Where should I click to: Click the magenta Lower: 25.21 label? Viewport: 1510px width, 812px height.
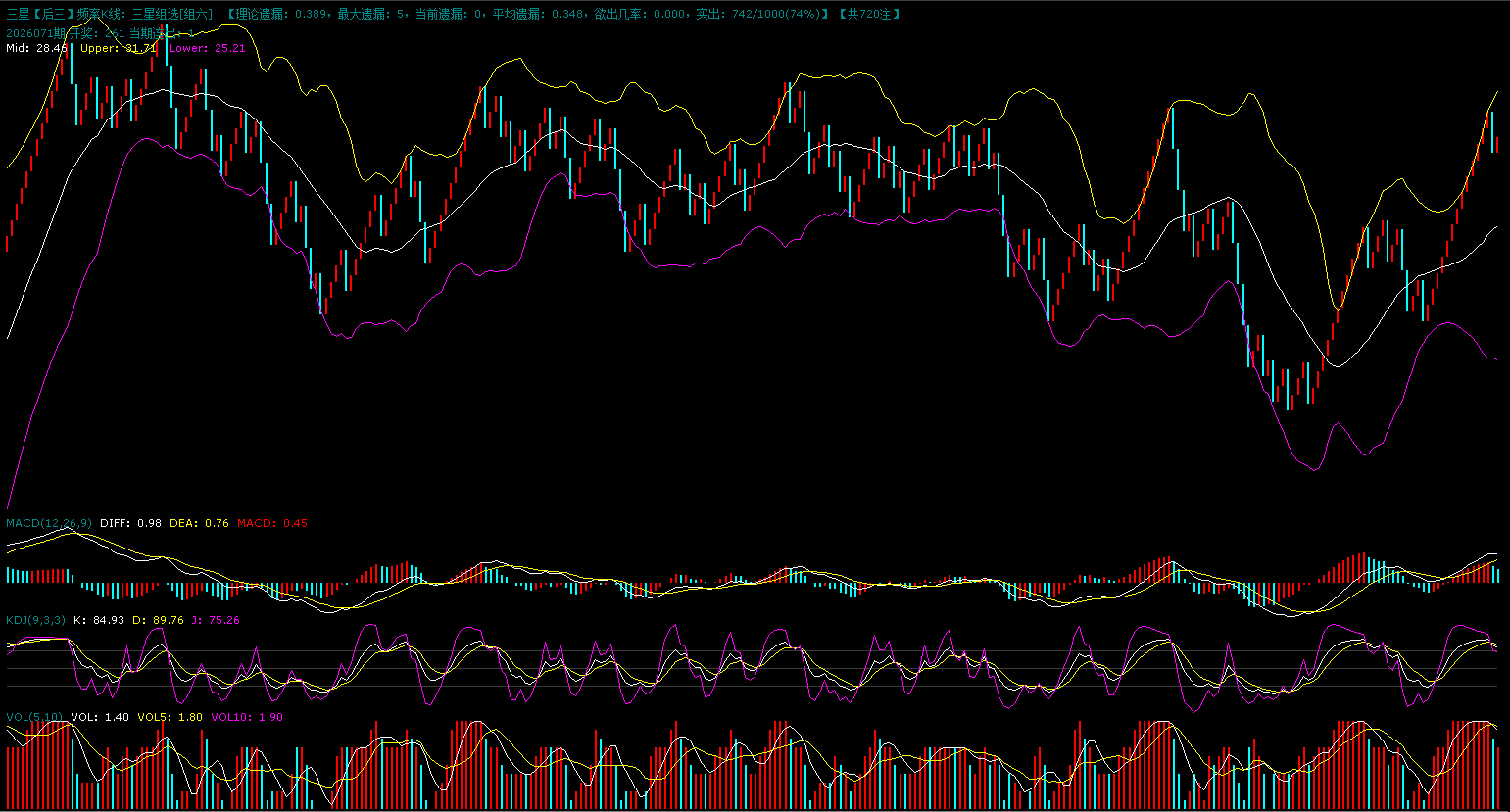207,48
